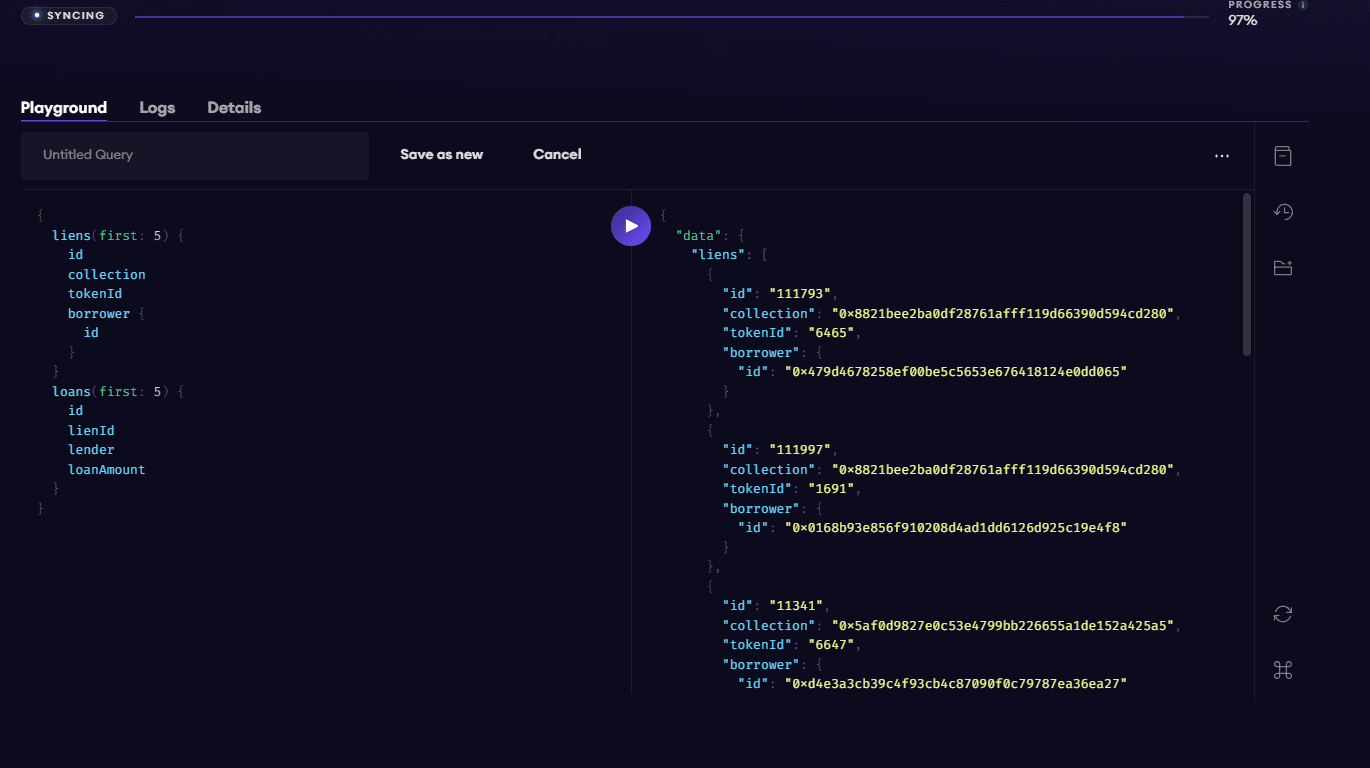The width and height of the screenshot is (1370, 768).
Task: Open the Details tab
Action: coord(234,108)
